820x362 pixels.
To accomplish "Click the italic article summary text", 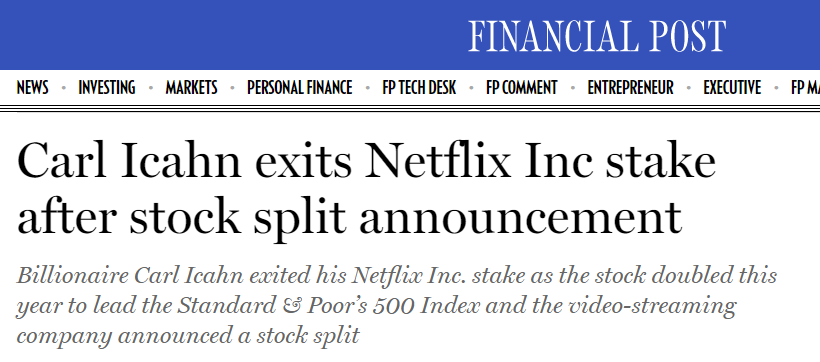I will [x=396, y=306].
